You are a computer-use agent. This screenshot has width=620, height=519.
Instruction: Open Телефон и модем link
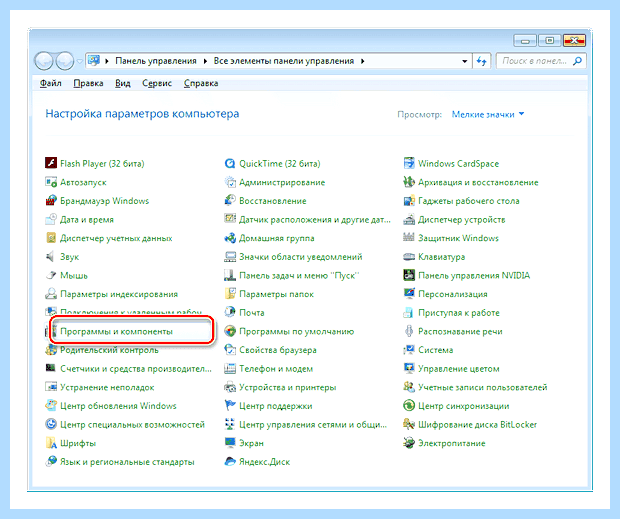coord(276,368)
